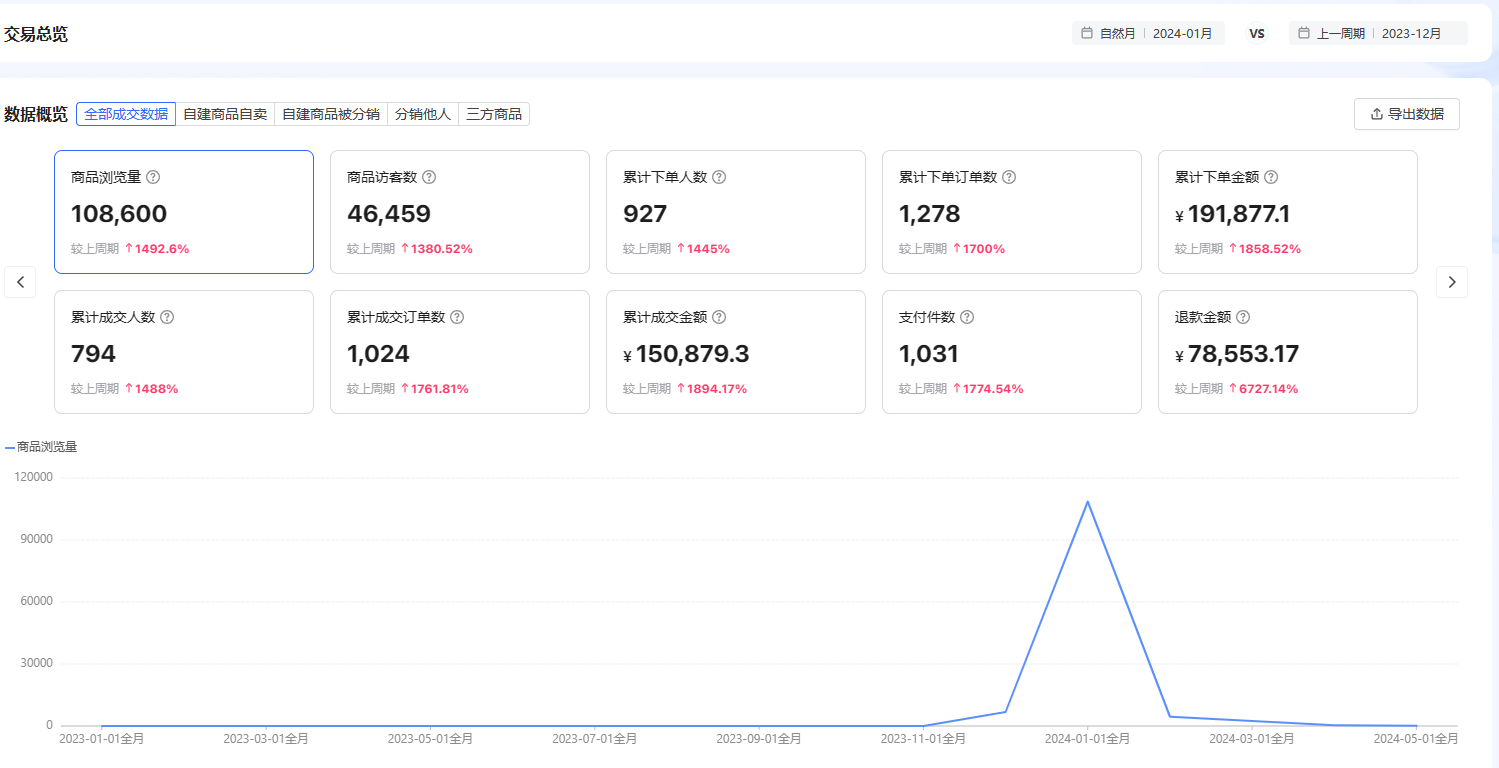Image resolution: width=1499 pixels, height=768 pixels.
Task: Select the 累计成交人数 metric card
Action: pos(183,352)
